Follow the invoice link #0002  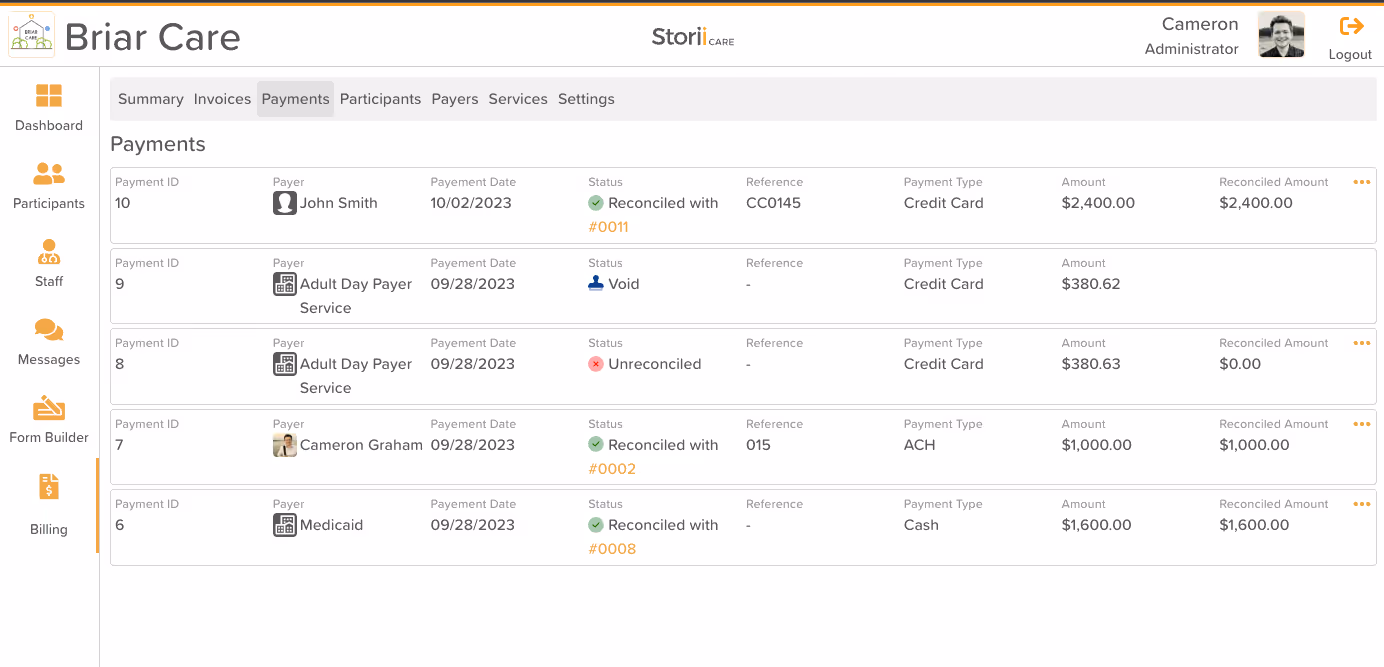612,469
